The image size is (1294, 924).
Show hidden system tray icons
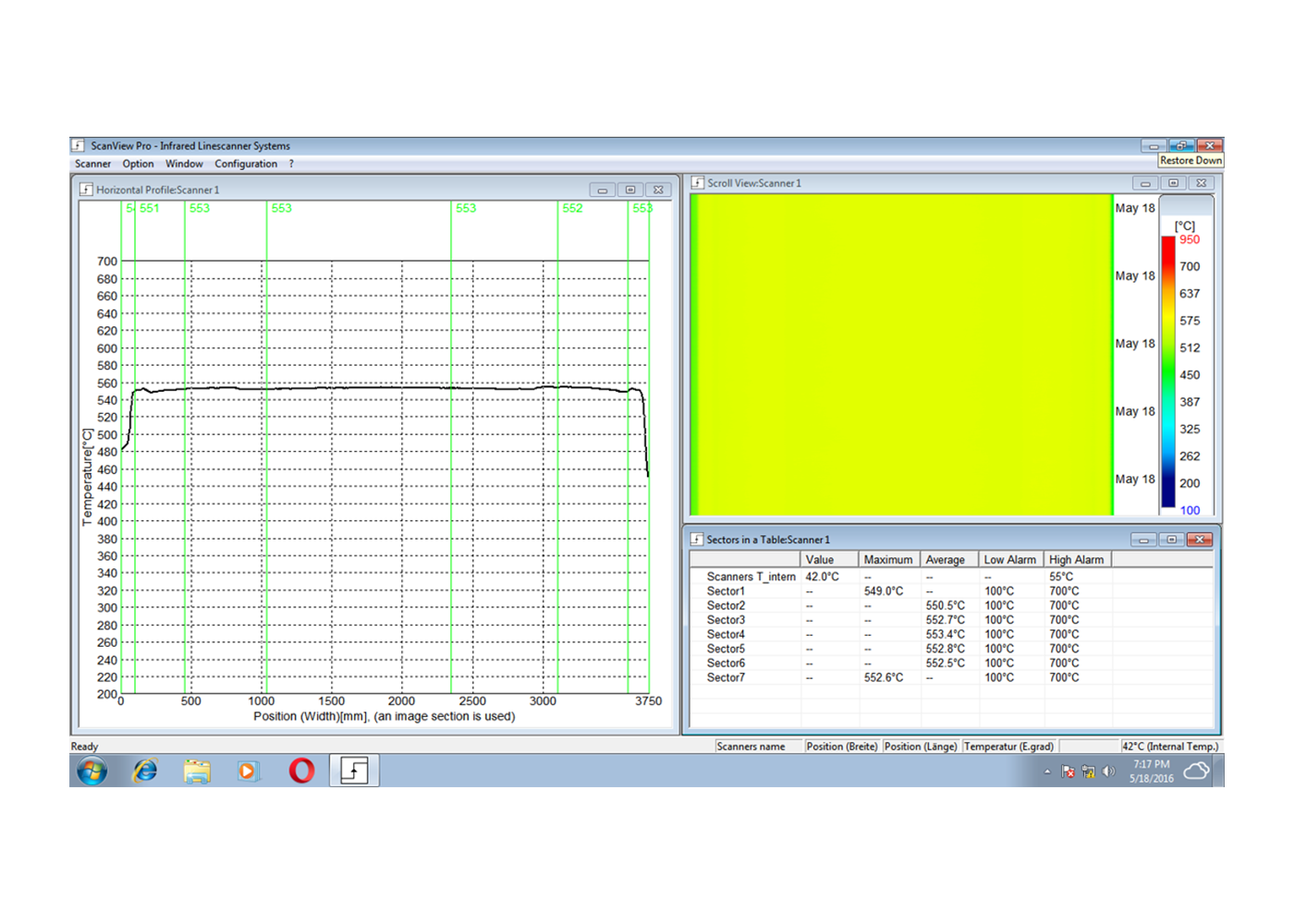pyautogui.click(x=1047, y=772)
